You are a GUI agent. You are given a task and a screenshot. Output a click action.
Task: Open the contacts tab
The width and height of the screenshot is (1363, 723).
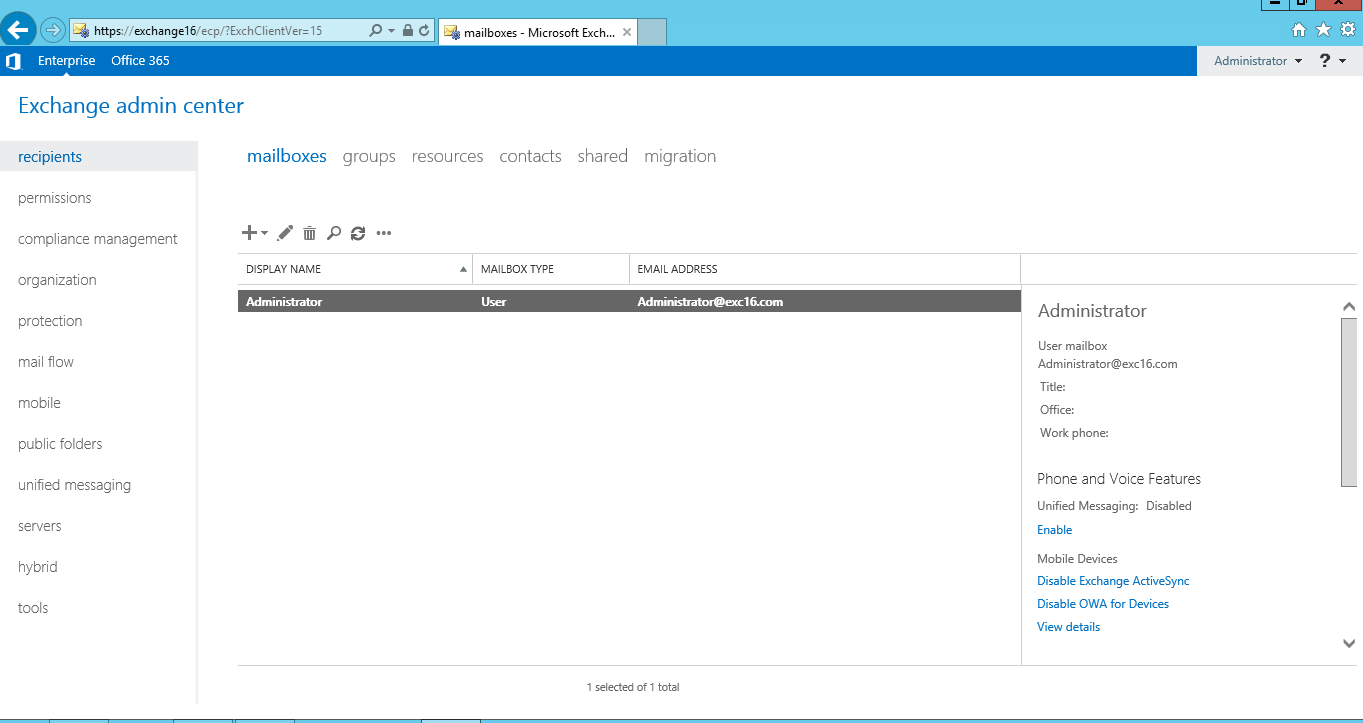(530, 156)
